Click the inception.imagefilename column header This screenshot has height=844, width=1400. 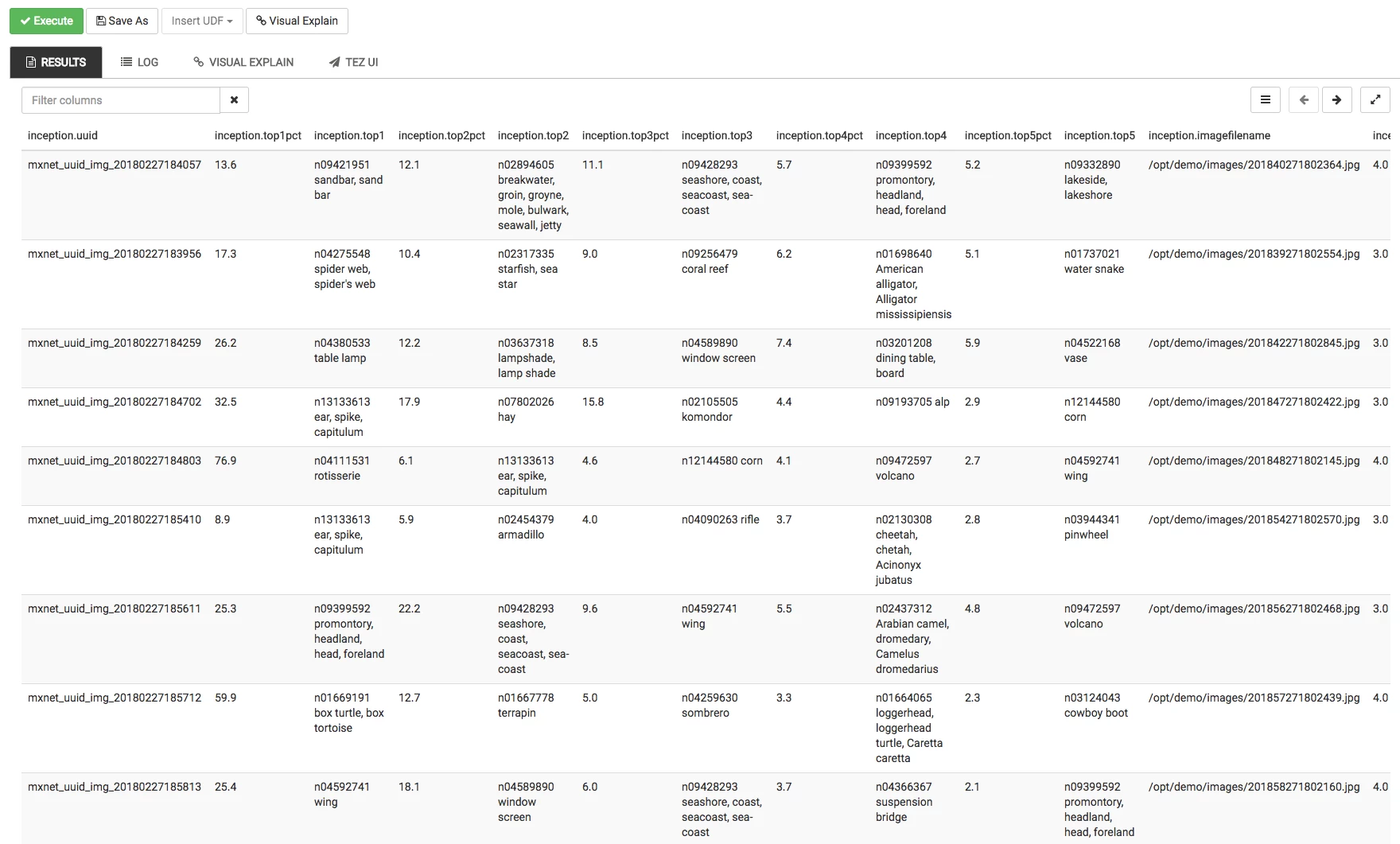1209,136
